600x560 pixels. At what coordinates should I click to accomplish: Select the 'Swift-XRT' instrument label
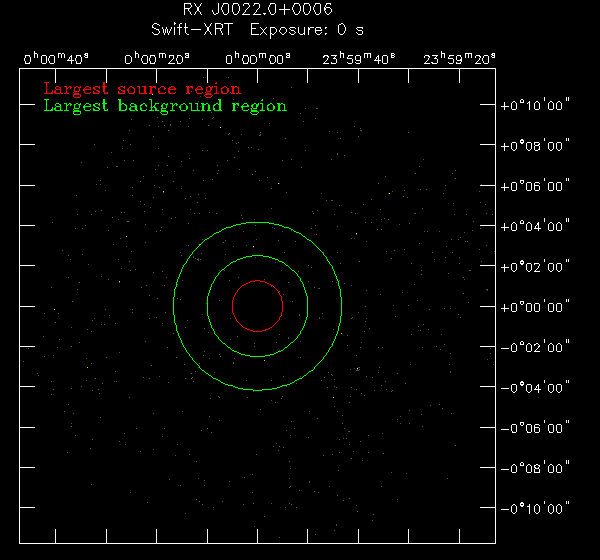tap(192, 29)
